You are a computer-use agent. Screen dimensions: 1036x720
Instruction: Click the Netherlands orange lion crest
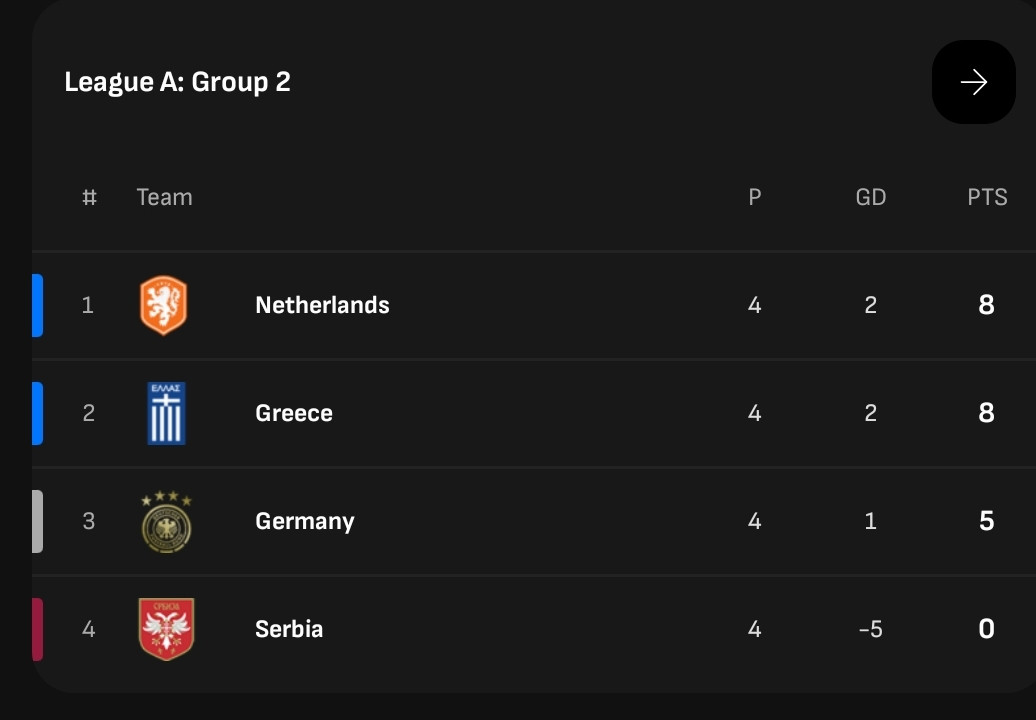coord(164,305)
